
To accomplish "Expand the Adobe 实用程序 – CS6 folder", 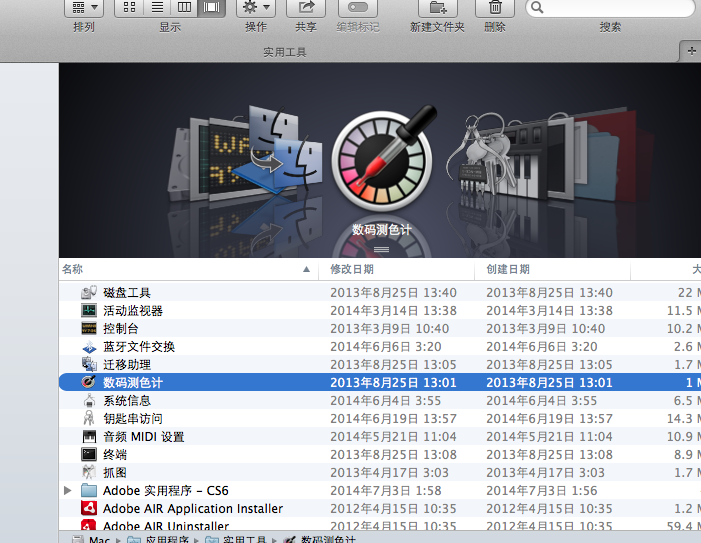I will coord(68,491).
